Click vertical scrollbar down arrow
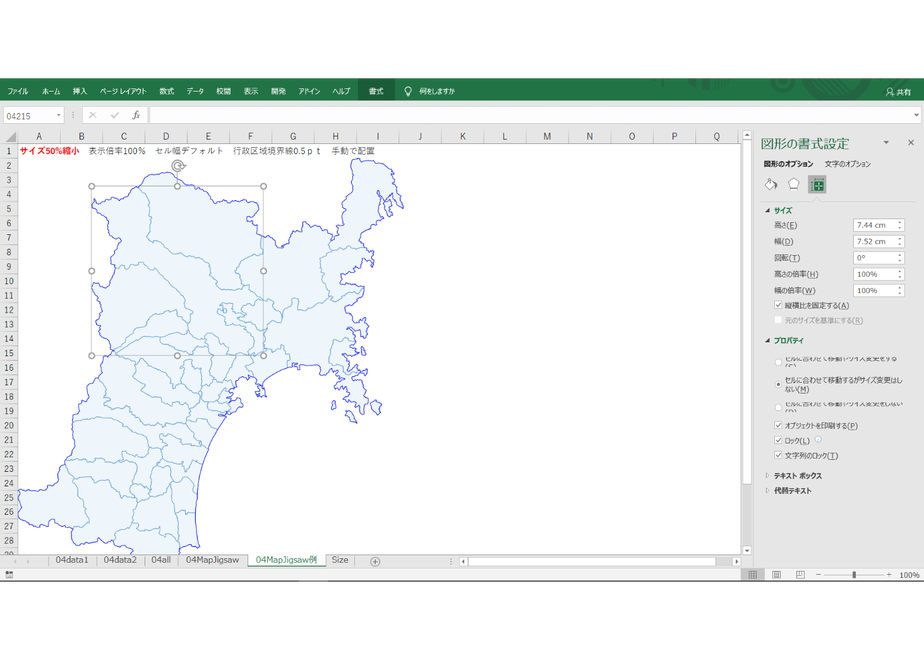The width and height of the screenshot is (924, 660). [747, 550]
